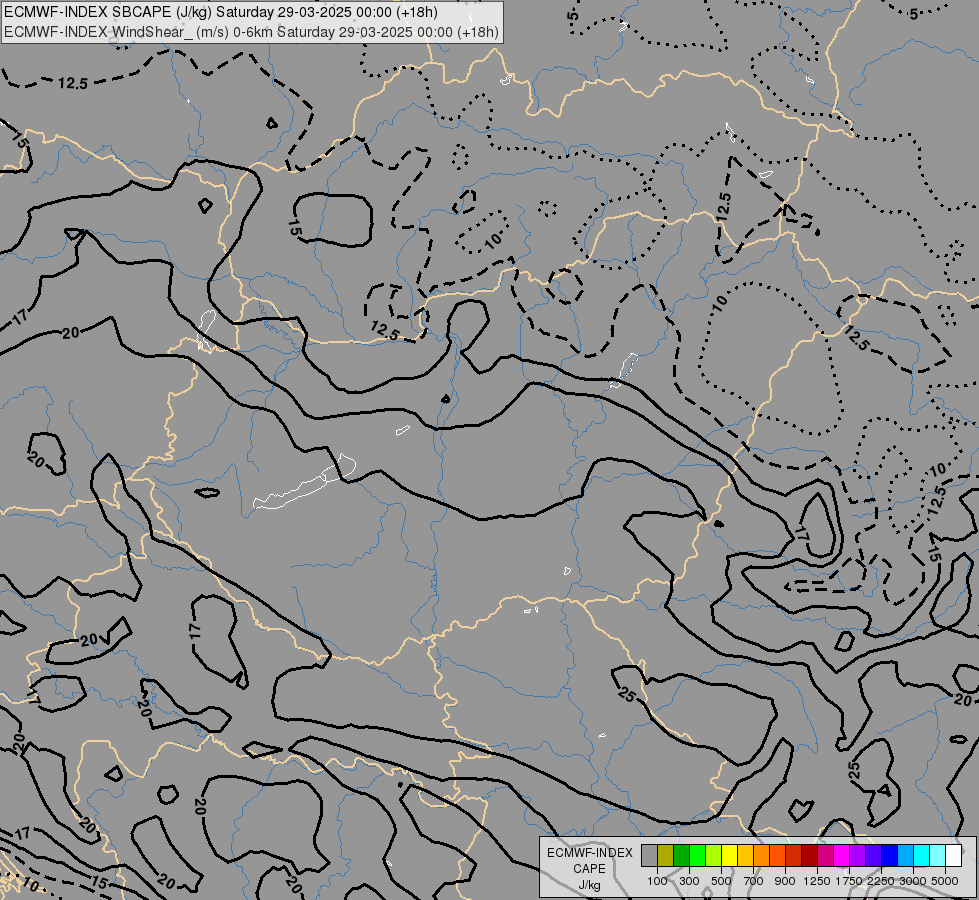Click the ECMWF-INDEX SBCAPE title line

[x=220, y=12]
